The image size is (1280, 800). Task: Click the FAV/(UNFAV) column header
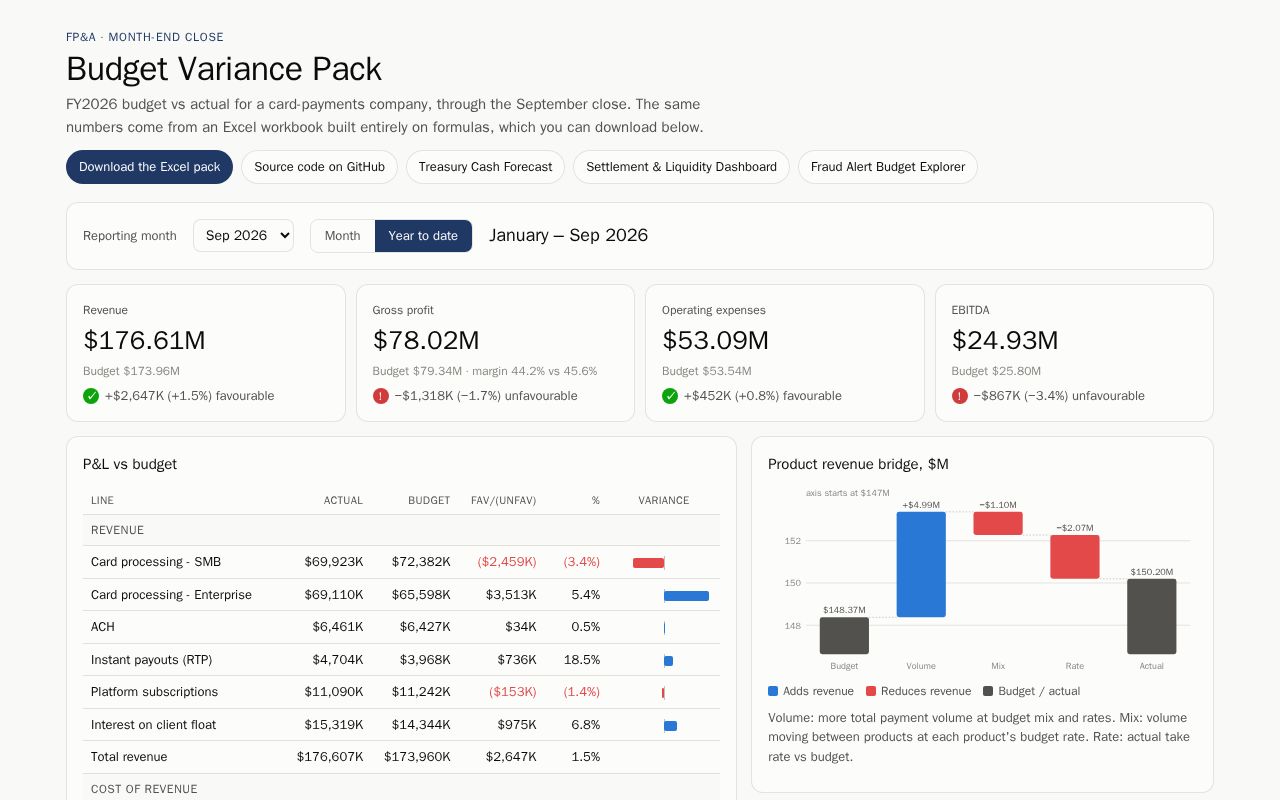coord(503,500)
